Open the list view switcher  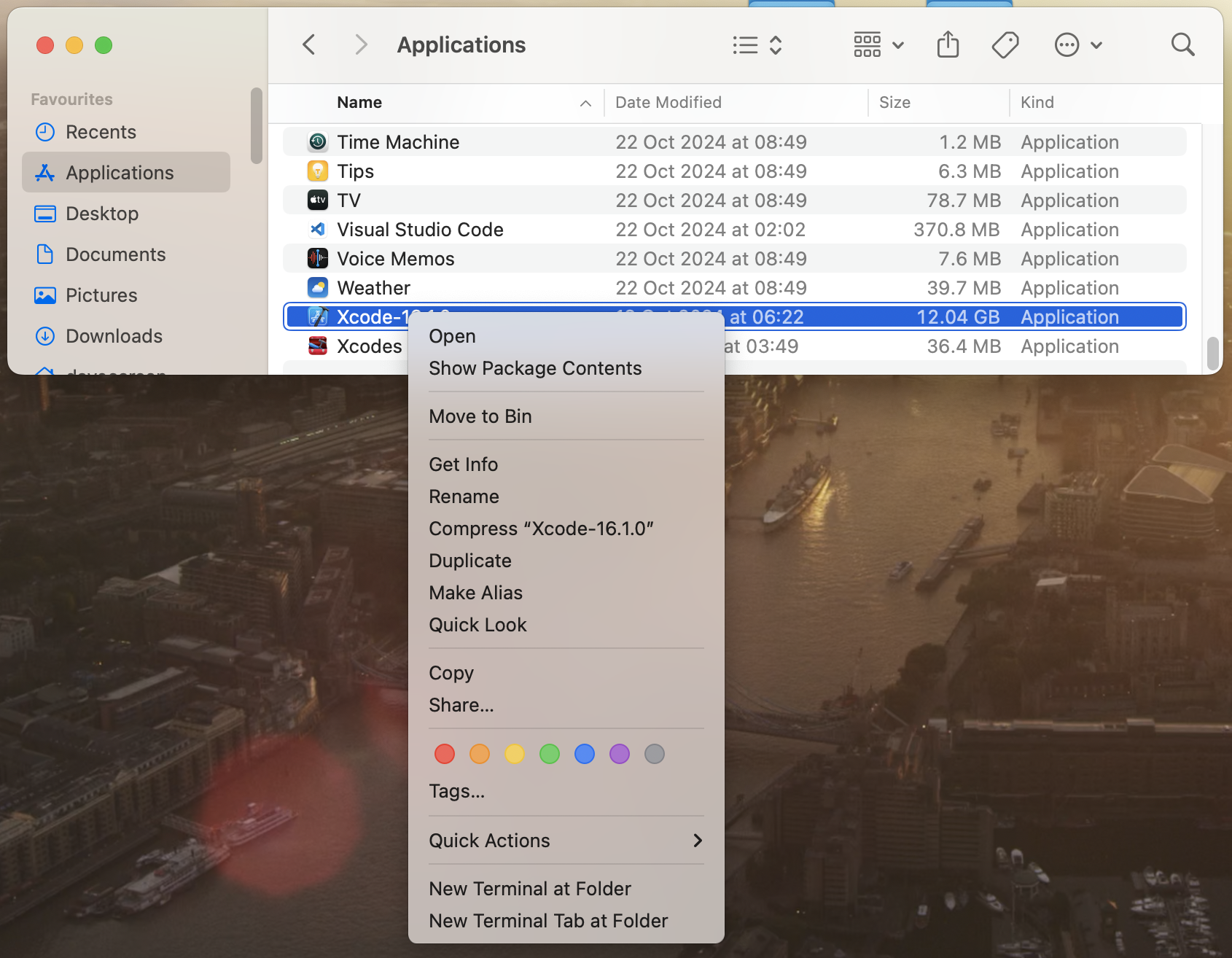tap(757, 45)
